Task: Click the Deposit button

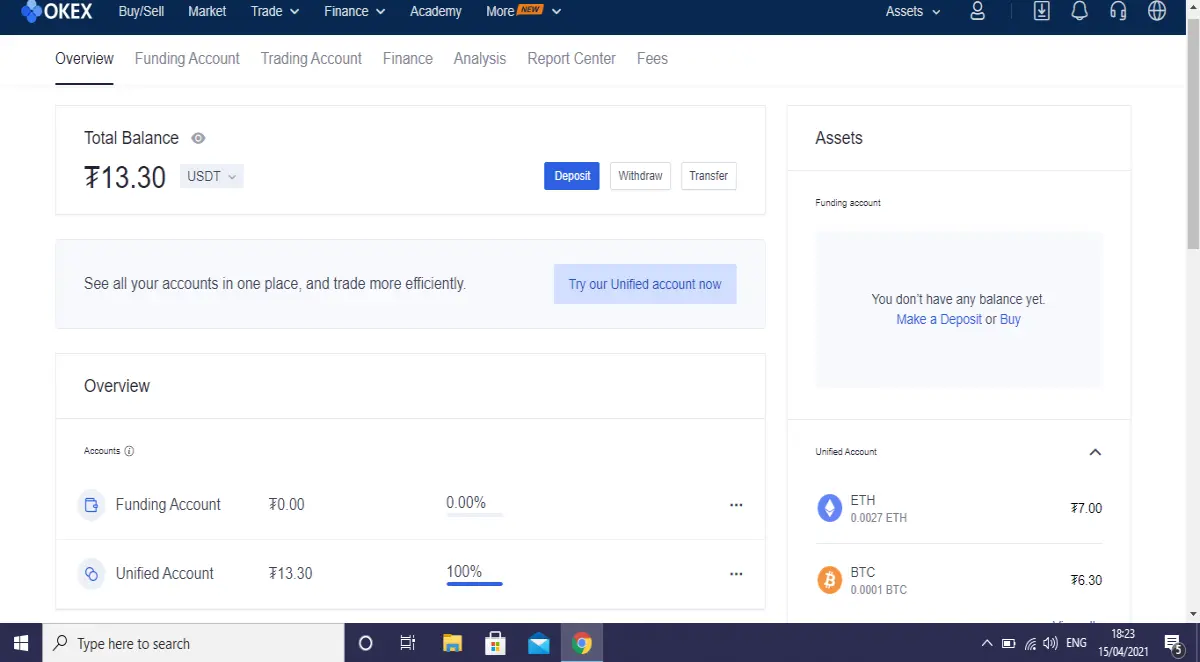Action: [x=572, y=176]
